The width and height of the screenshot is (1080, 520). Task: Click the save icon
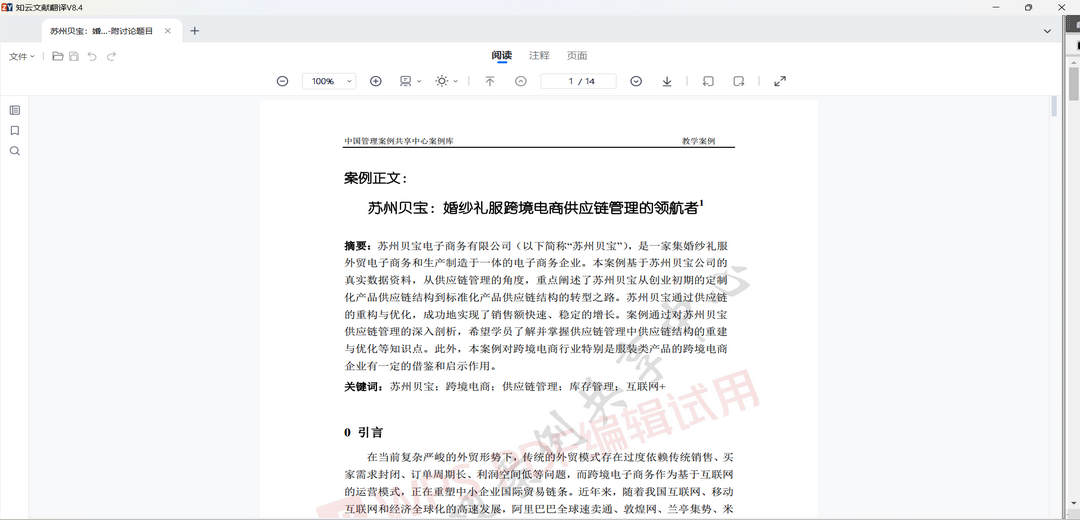click(74, 56)
